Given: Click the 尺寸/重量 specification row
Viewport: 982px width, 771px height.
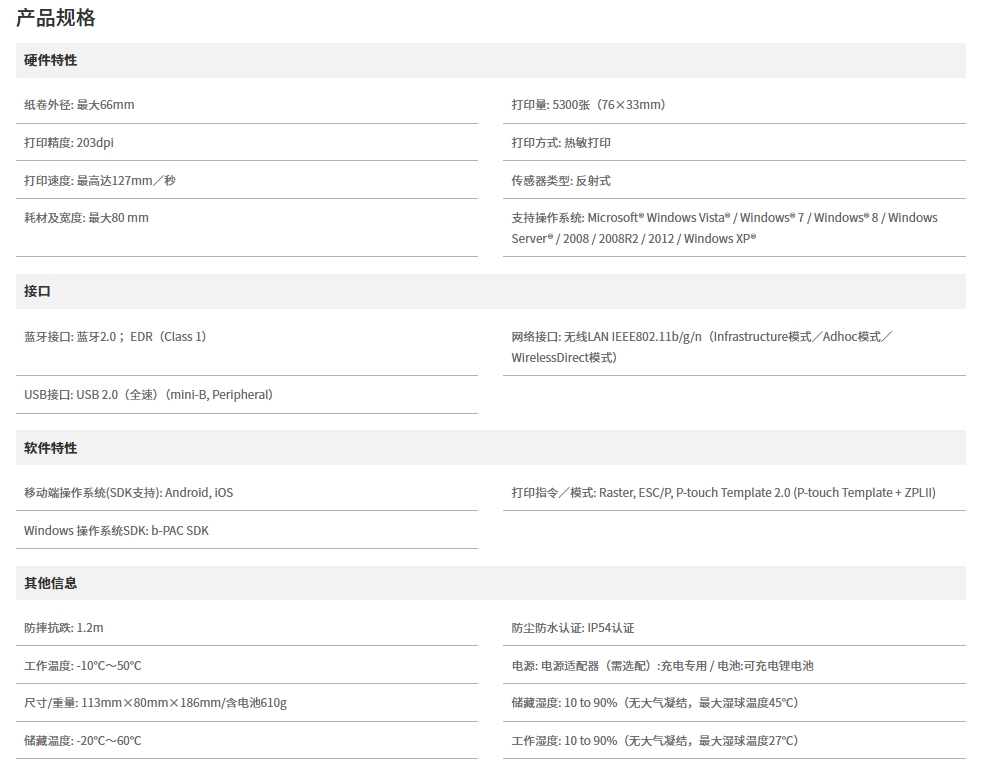Looking at the screenshot, I should [155, 703].
